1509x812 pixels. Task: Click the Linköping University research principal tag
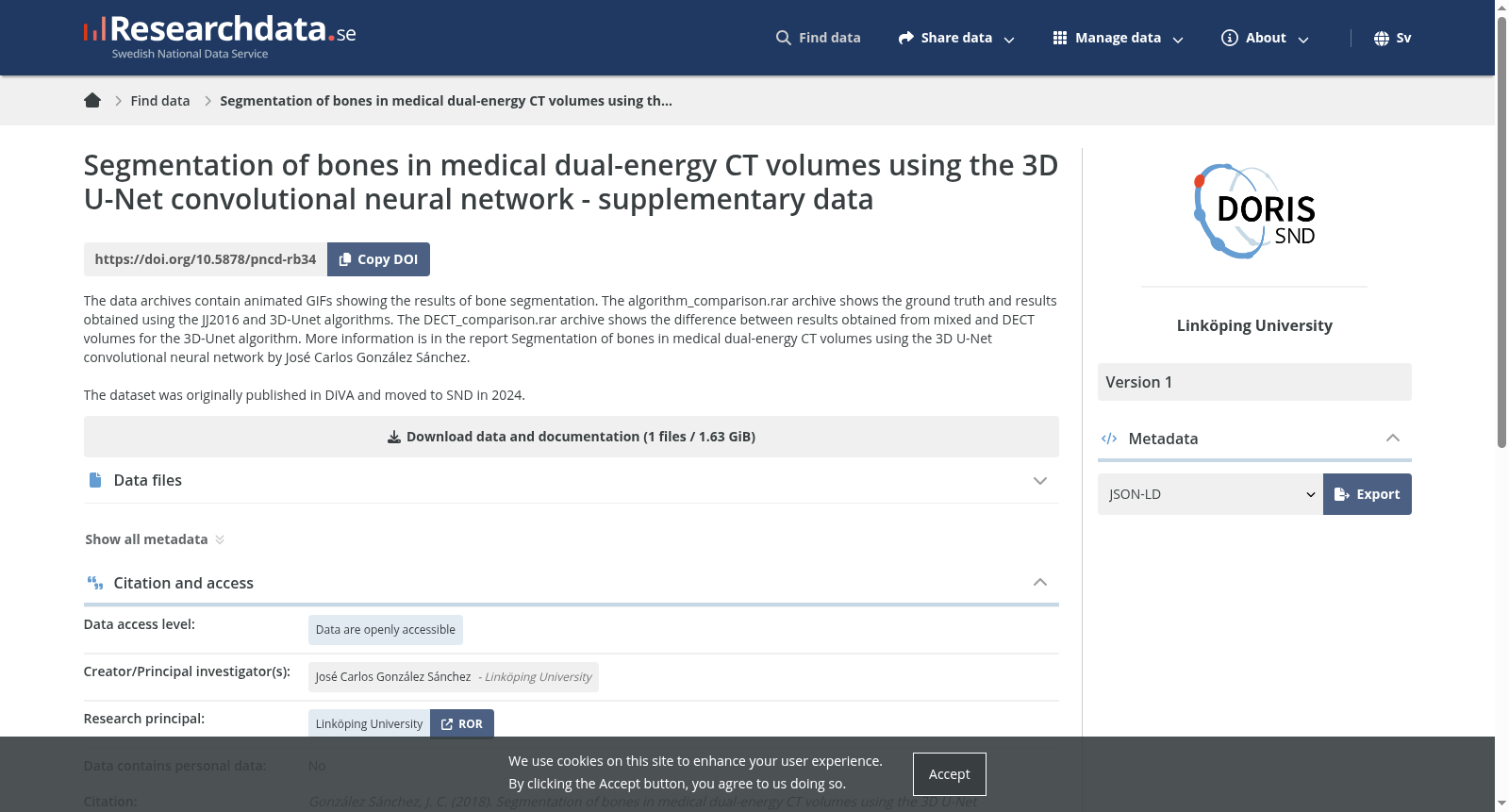[369, 724]
